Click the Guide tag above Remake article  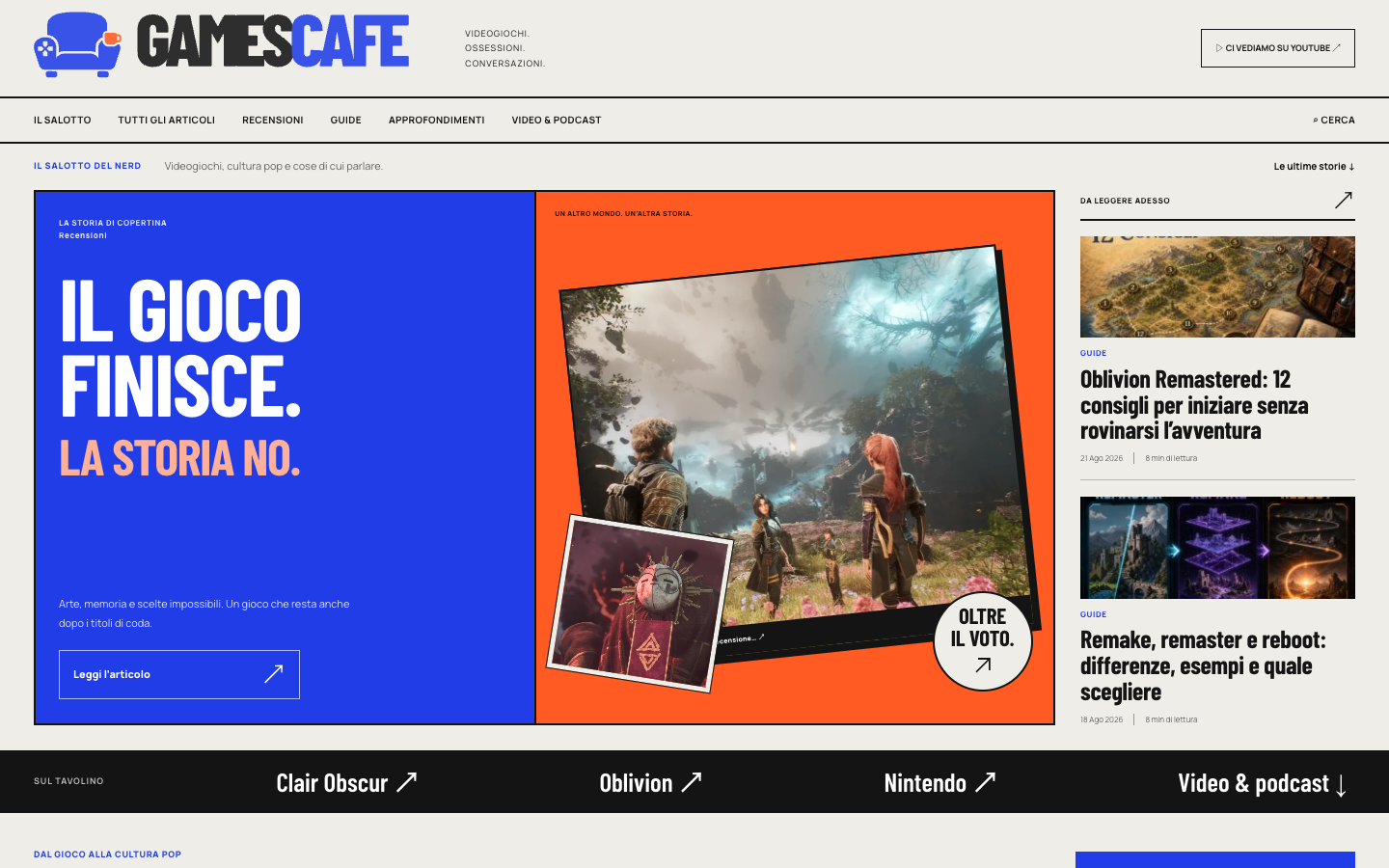click(1094, 614)
